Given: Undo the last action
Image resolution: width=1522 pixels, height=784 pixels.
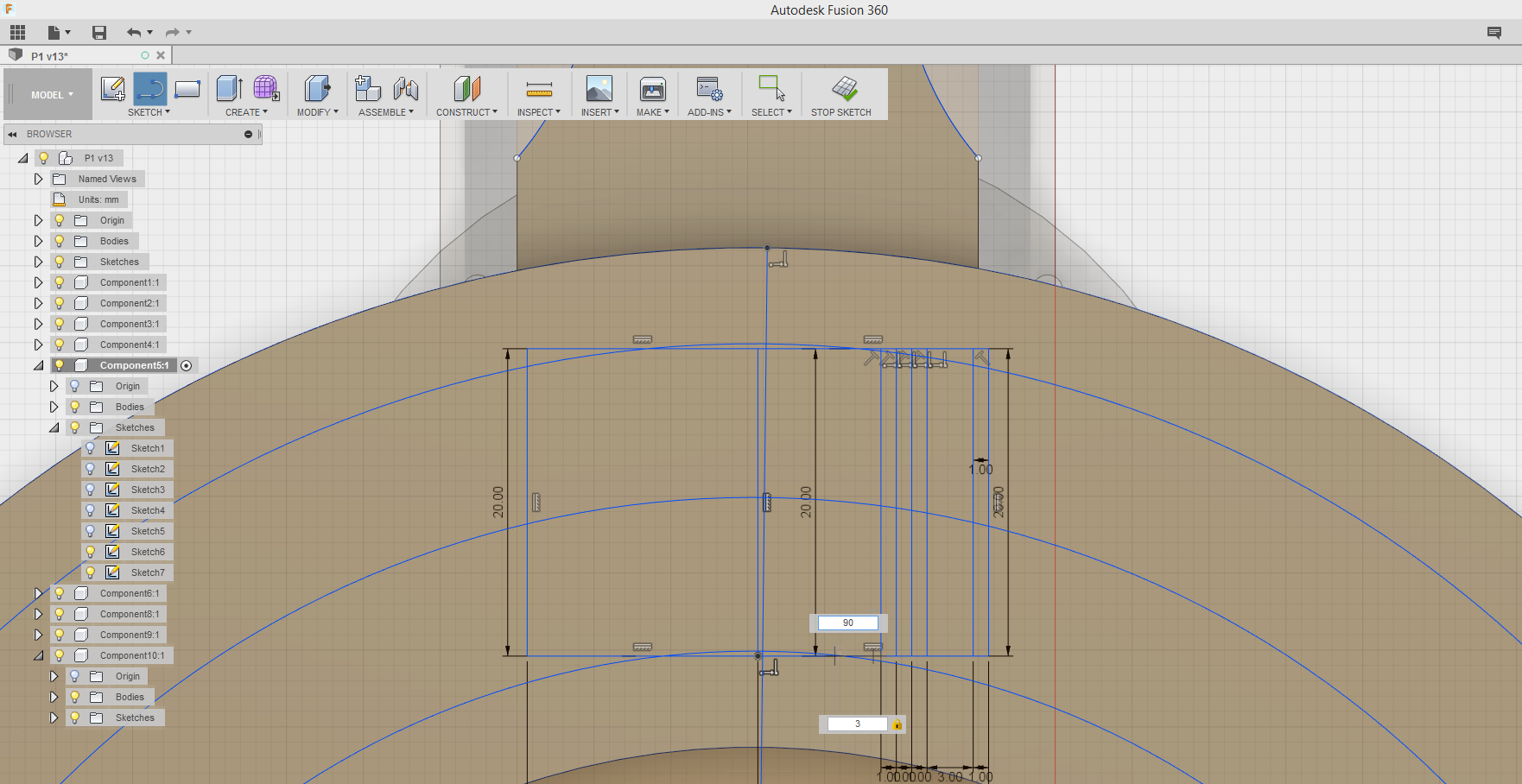Looking at the screenshot, I should point(134,33).
